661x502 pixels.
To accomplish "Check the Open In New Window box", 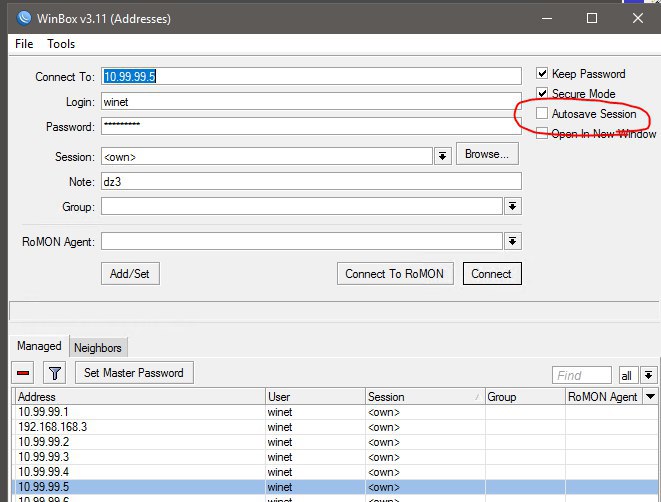I will click(542, 133).
